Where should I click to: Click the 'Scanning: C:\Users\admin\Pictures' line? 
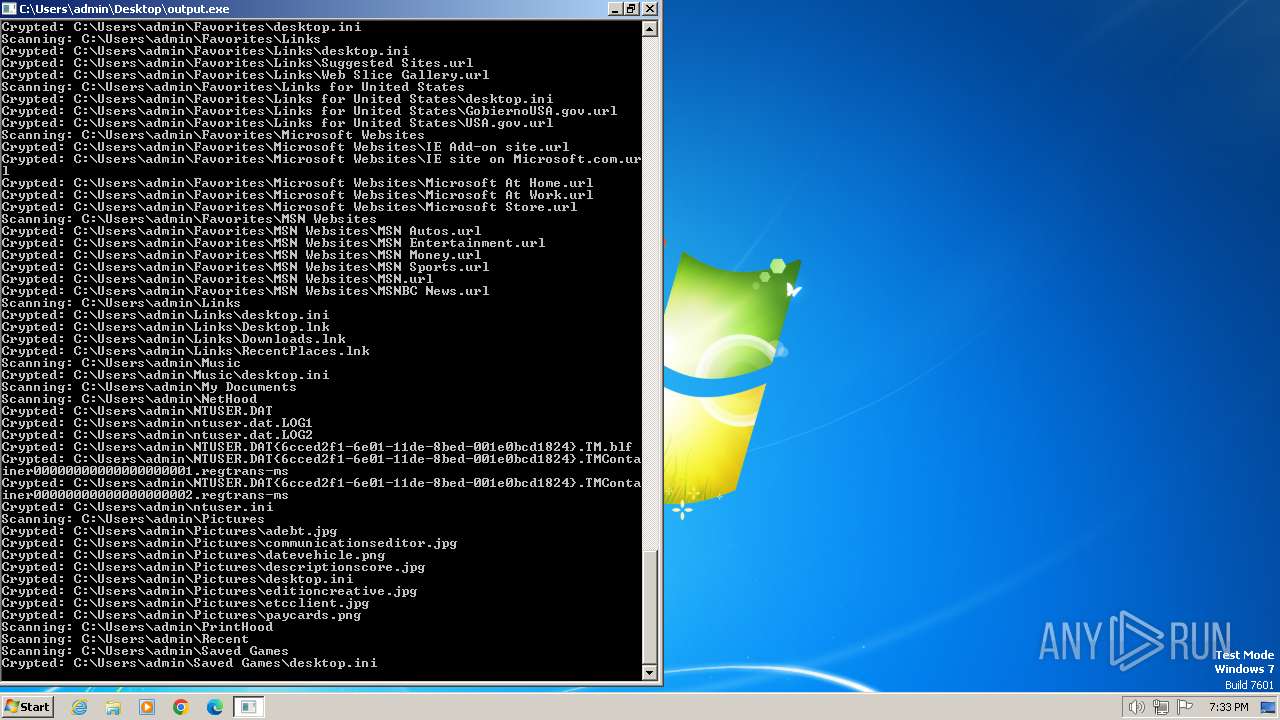(x=133, y=519)
